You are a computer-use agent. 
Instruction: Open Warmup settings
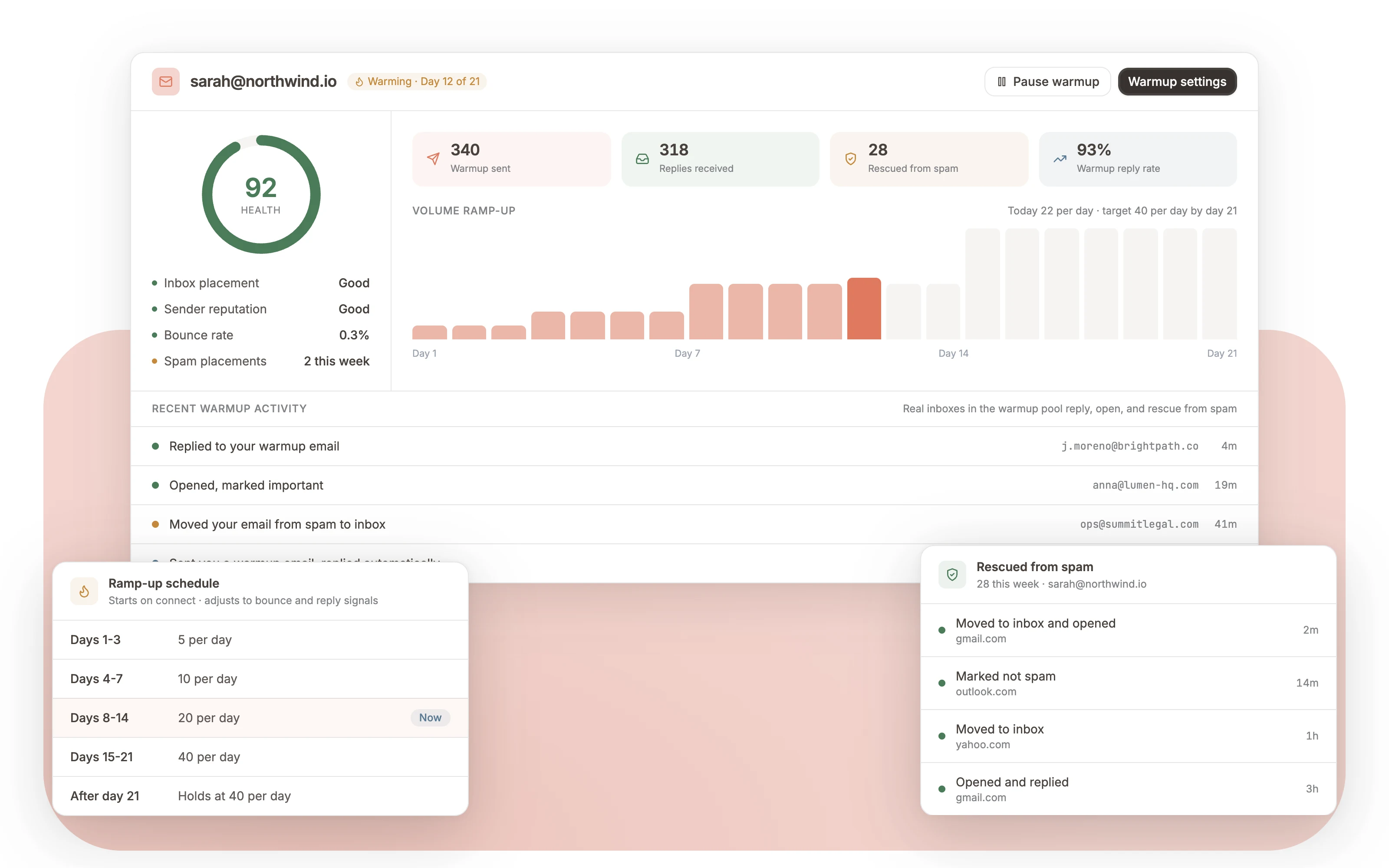click(1177, 82)
